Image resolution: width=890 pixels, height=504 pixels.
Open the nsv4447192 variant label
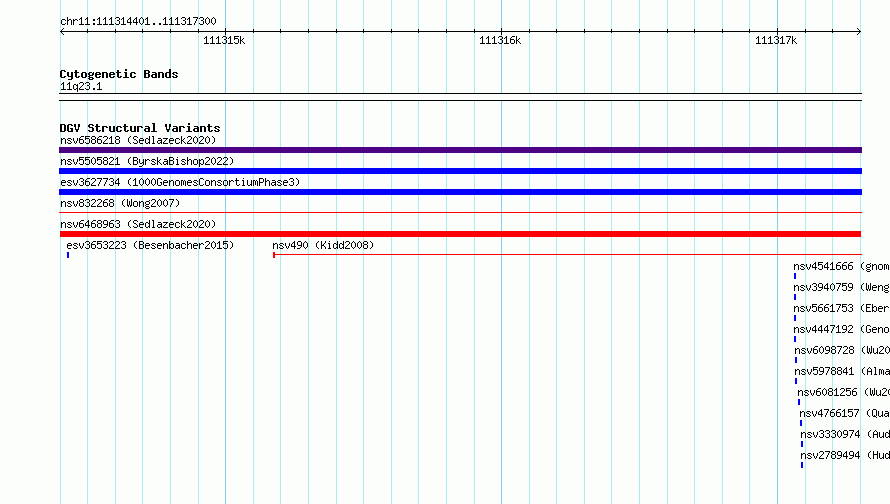(x=841, y=329)
